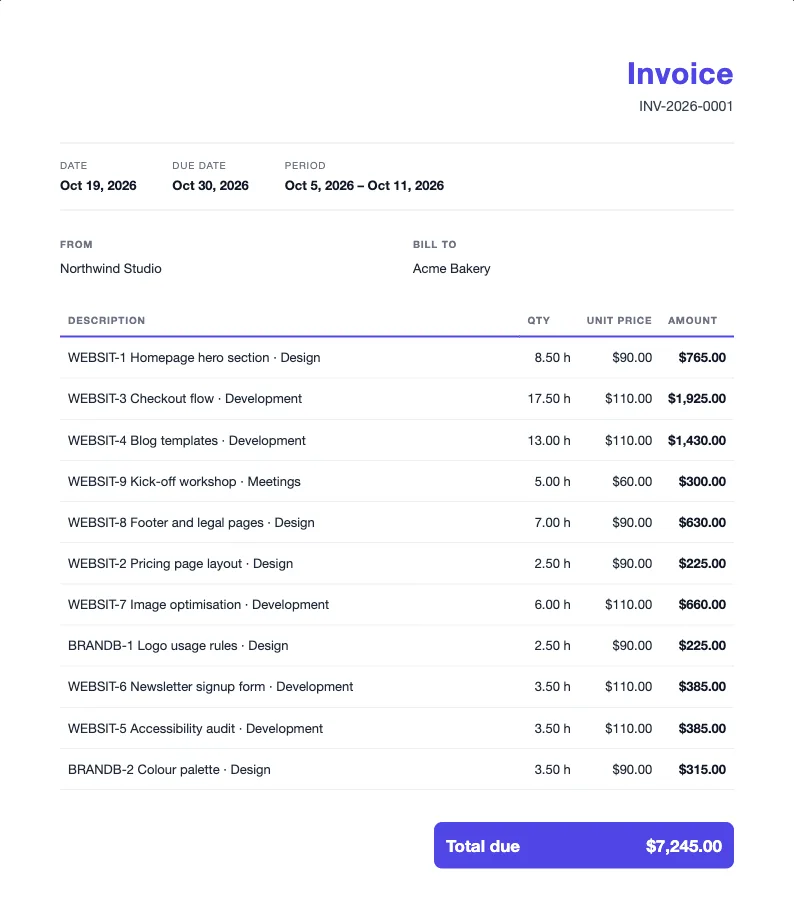Click the QTY column header
The height and width of the screenshot is (900, 794).
539,320
